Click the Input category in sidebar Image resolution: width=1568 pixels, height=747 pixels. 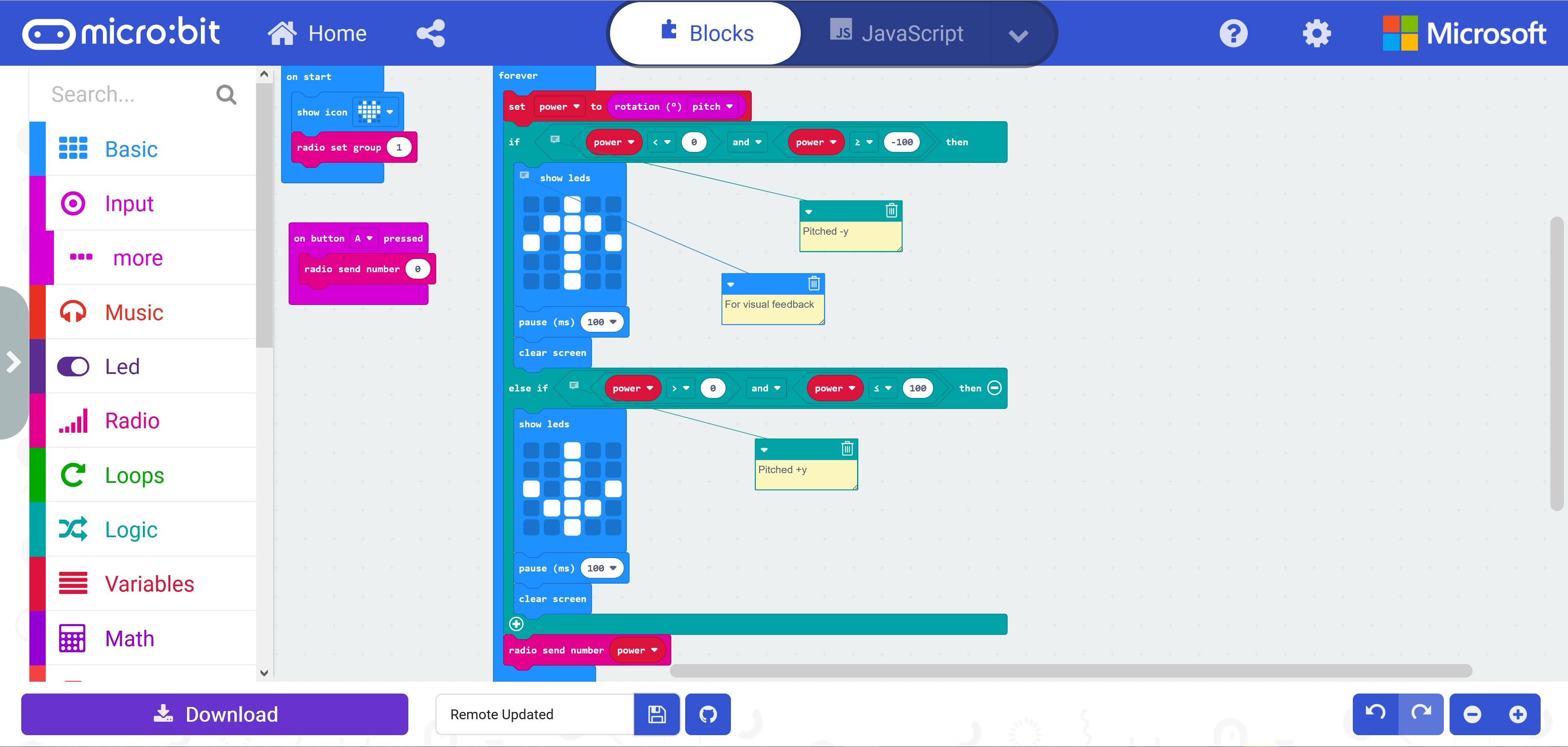[x=127, y=204]
